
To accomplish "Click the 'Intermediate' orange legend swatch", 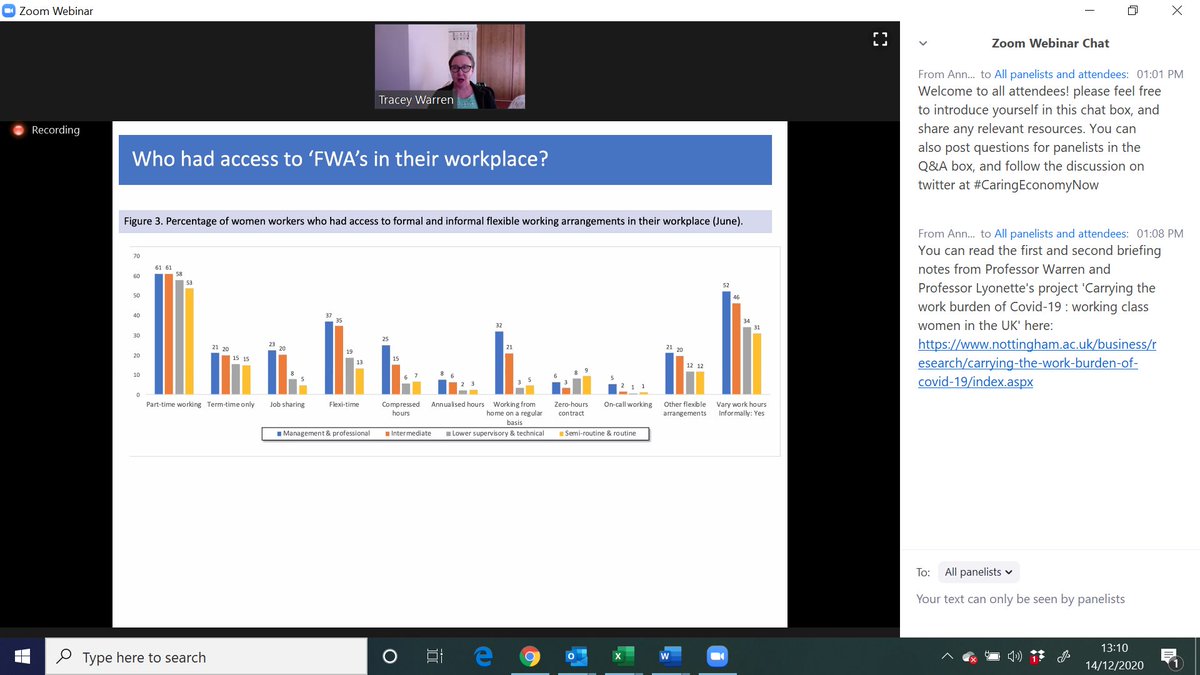I will point(387,434).
